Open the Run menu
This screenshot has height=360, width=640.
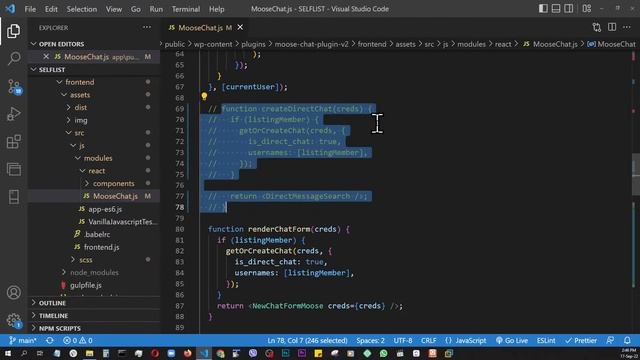tap(156, 9)
